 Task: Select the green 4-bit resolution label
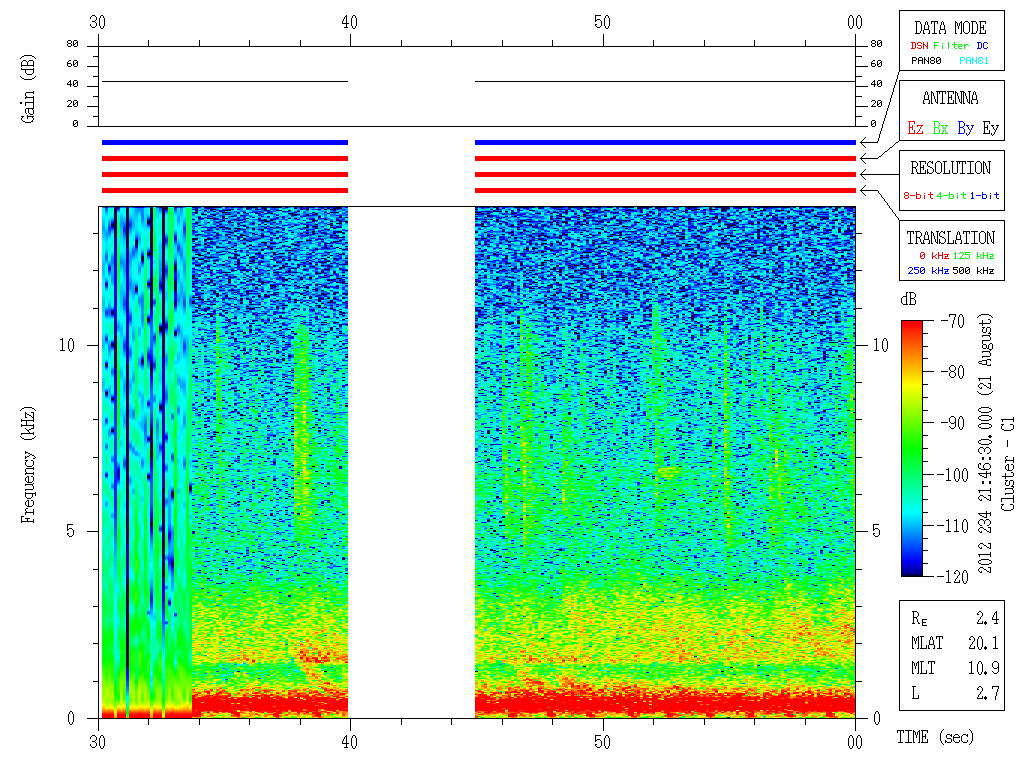coord(952,196)
